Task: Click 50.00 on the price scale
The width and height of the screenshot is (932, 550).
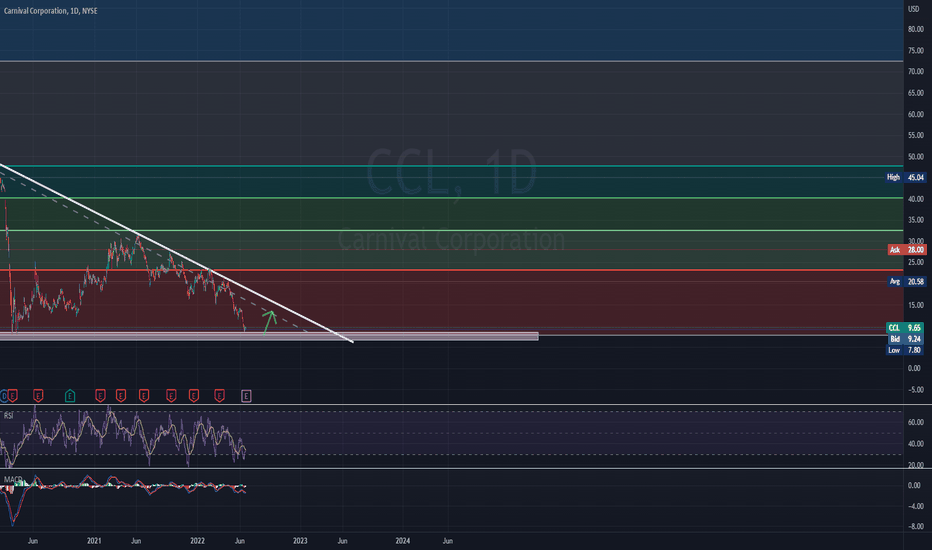Action: coord(915,157)
